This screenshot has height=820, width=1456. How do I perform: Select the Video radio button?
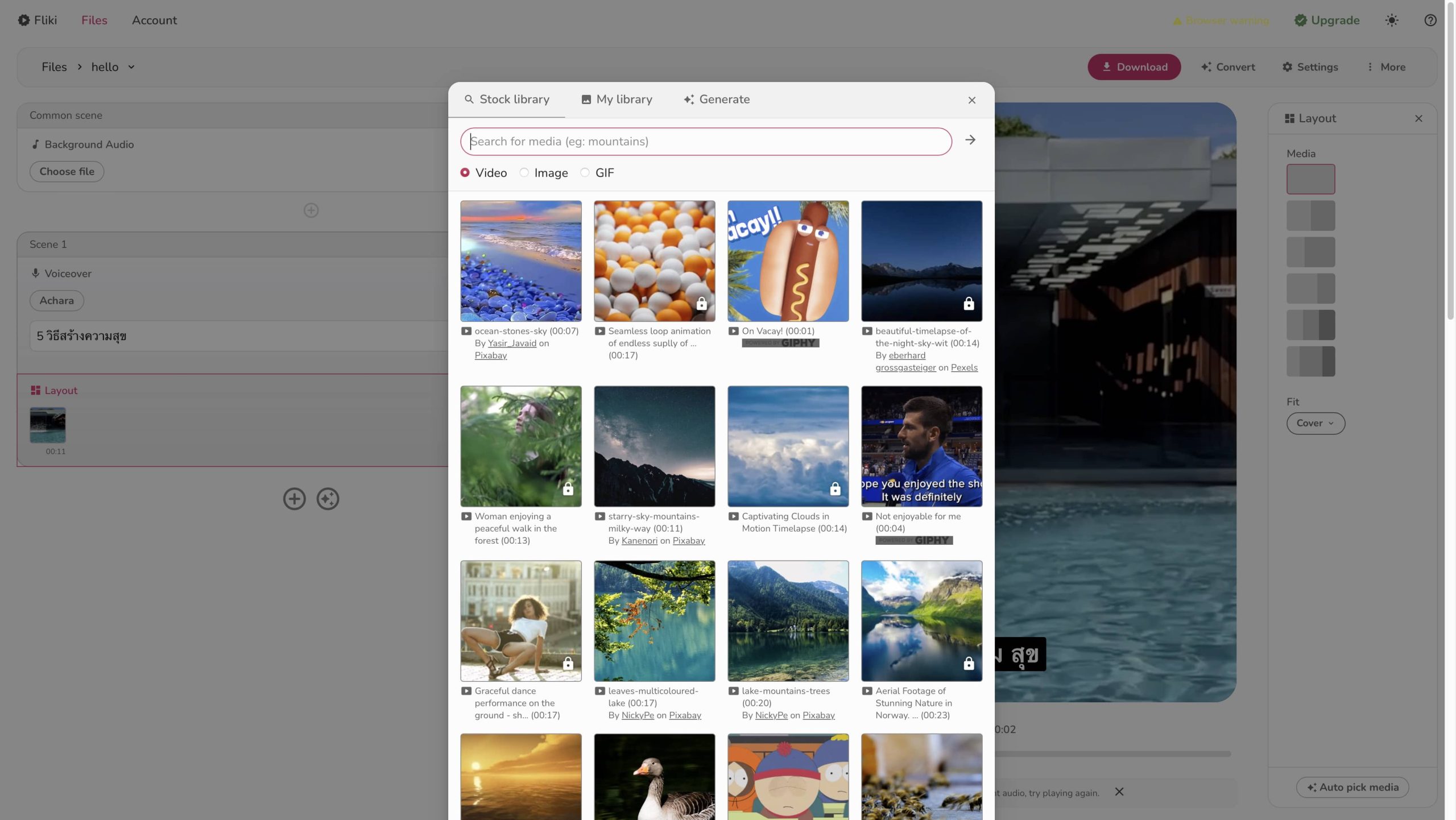(465, 172)
